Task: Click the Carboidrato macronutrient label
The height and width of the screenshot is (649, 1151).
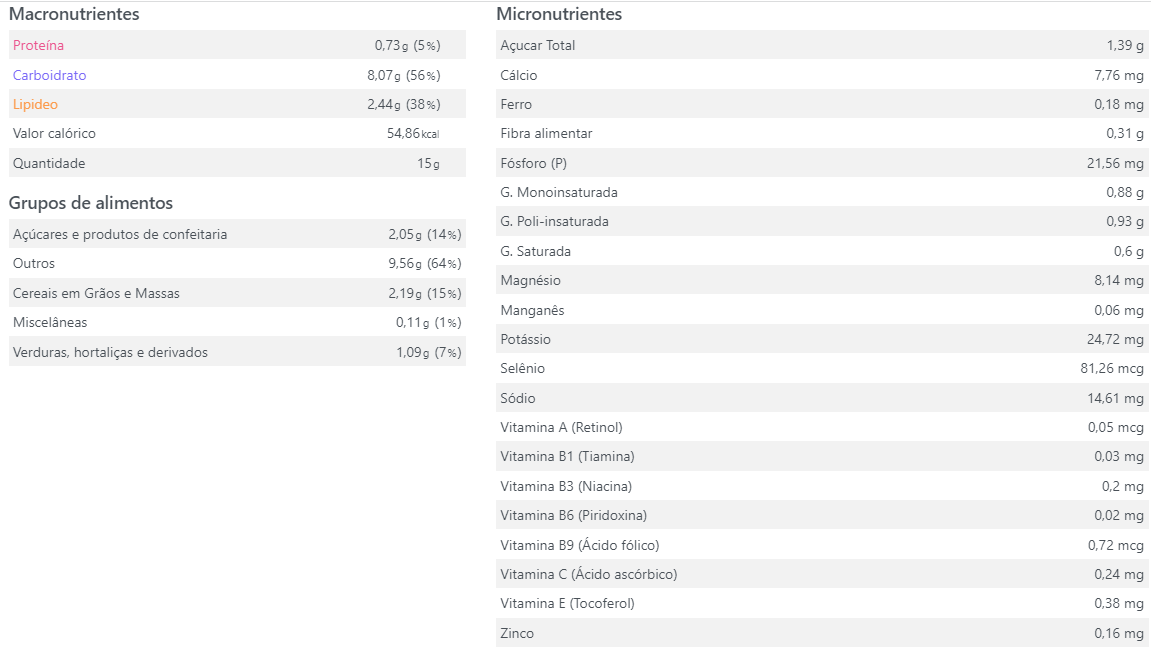Action: coord(49,75)
